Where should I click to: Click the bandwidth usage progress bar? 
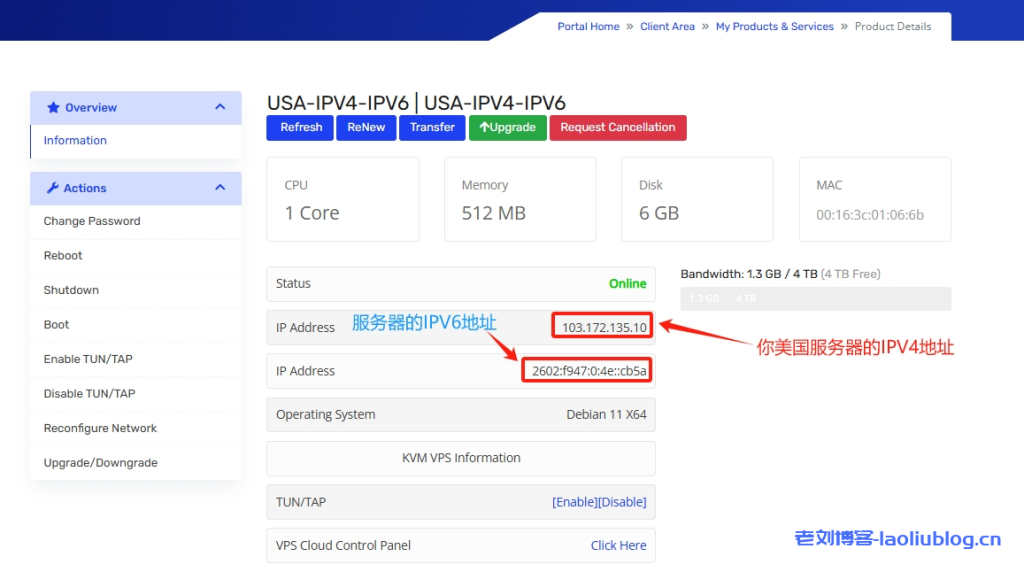tap(816, 298)
